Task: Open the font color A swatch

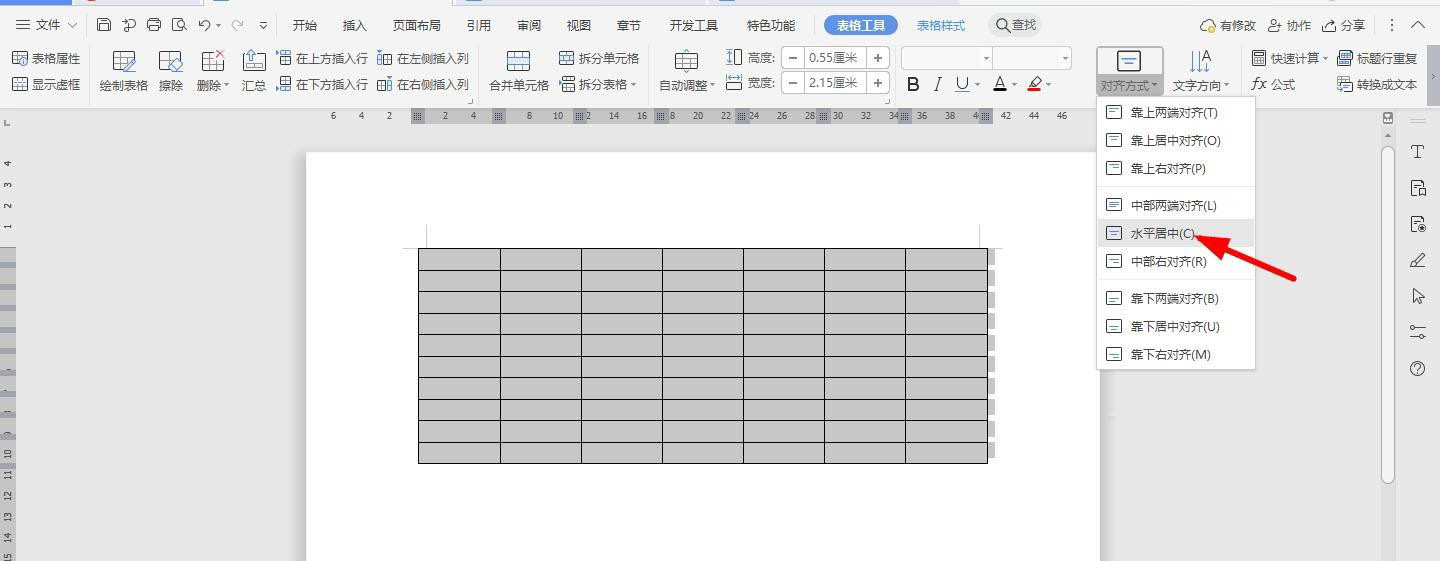Action: point(999,85)
